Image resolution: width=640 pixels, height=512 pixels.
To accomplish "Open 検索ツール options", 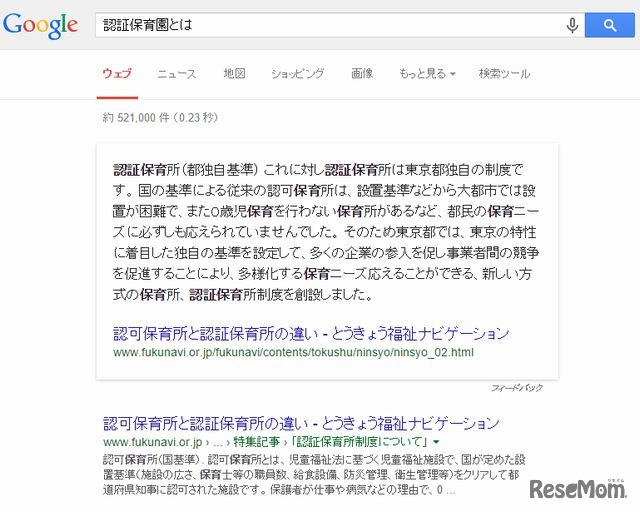I will pos(504,73).
